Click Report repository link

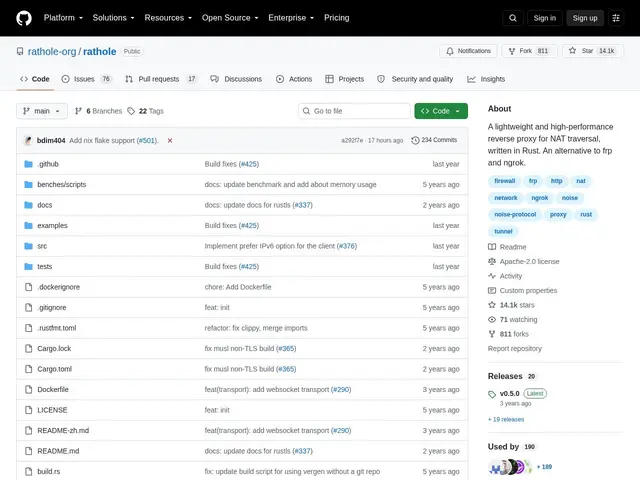(515, 349)
